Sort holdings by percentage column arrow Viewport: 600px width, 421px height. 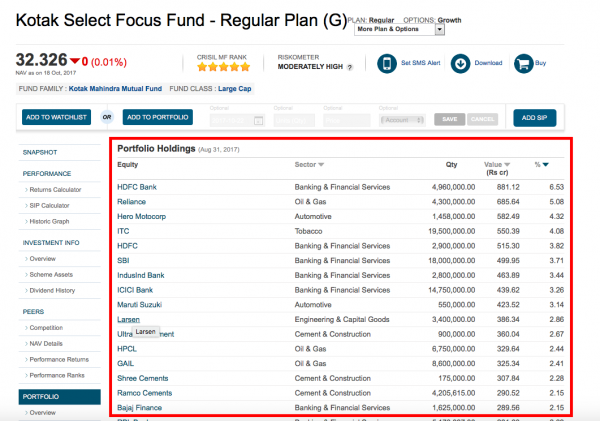[x=546, y=165]
